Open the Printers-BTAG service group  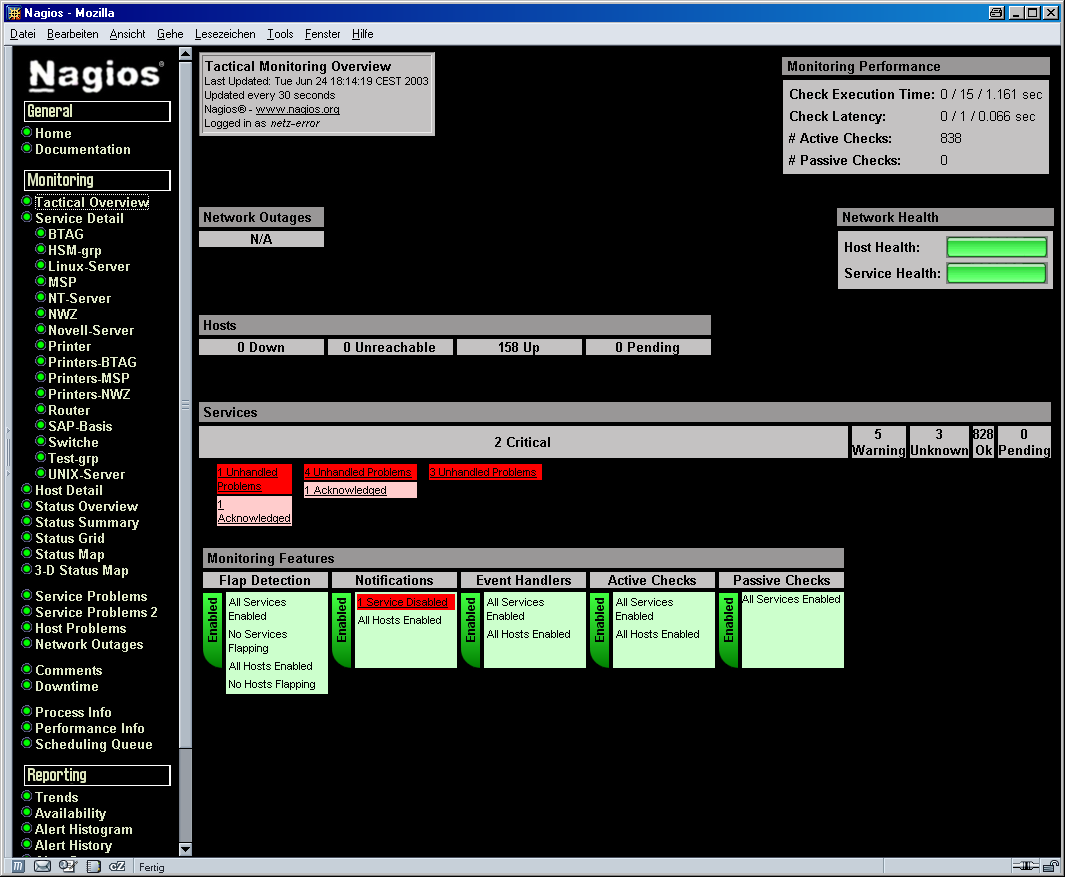[92, 362]
